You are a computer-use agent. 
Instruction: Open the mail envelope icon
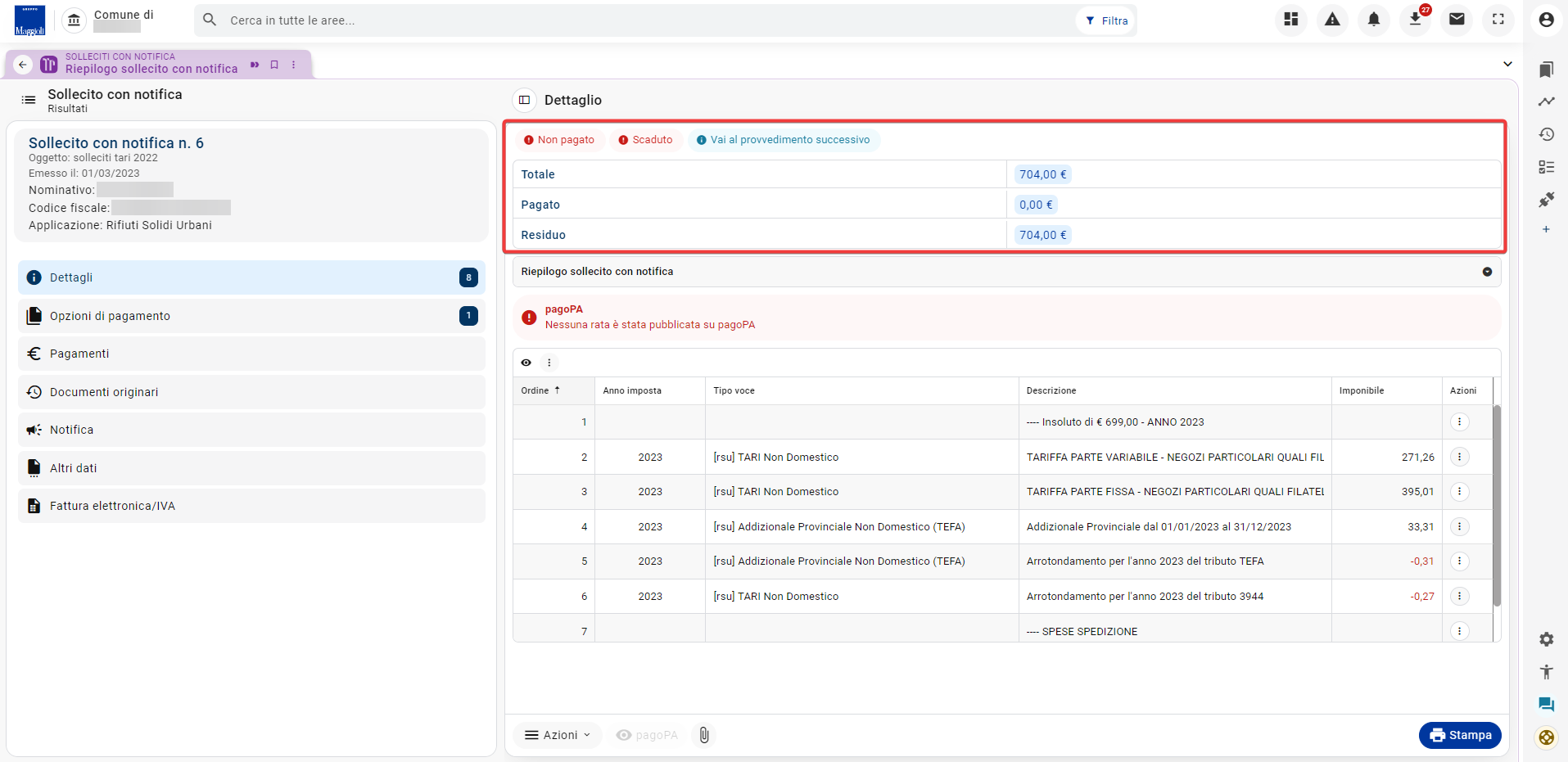point(1457,19)
